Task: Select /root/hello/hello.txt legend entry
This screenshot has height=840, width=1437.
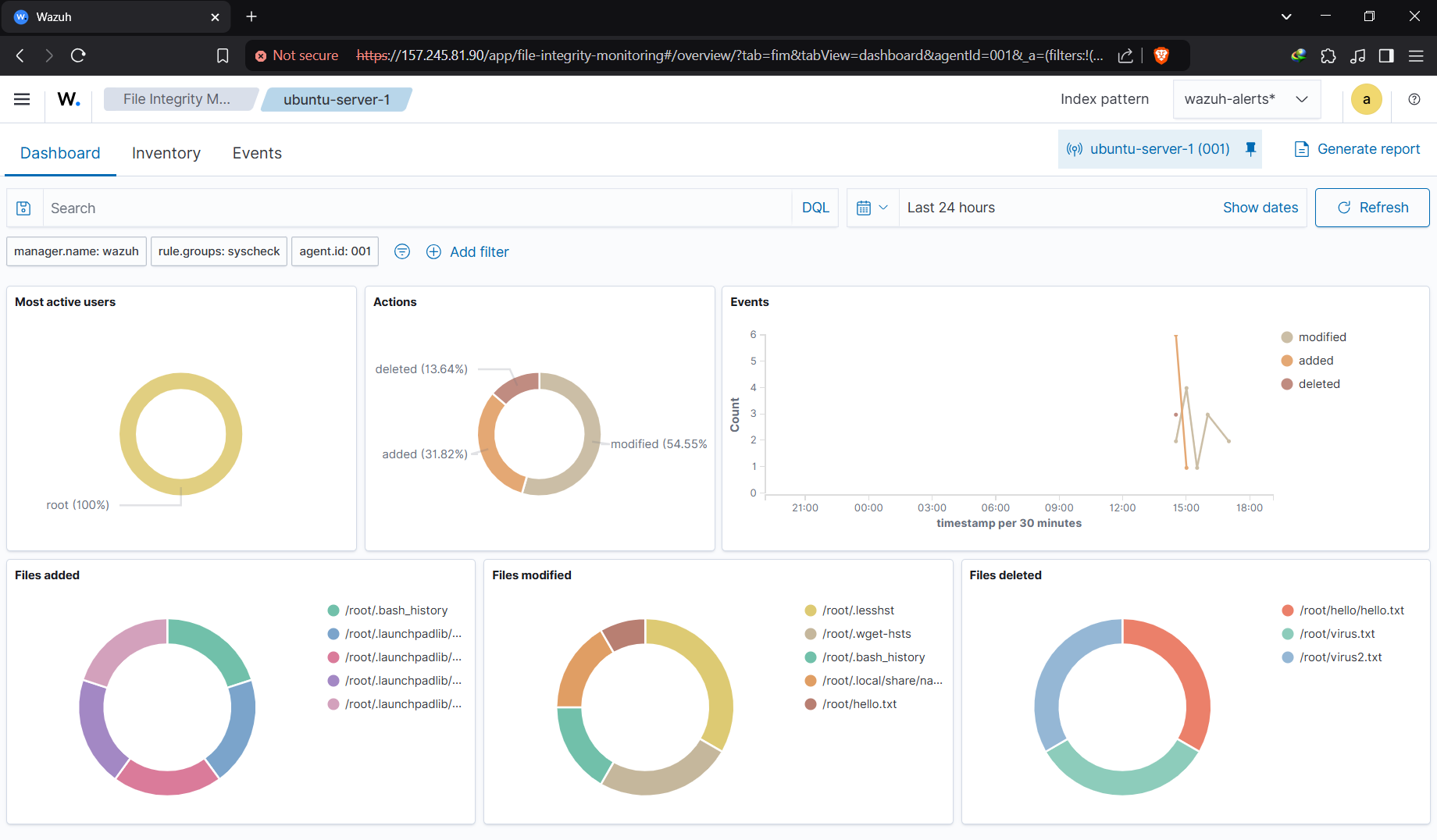Action: [1343, 610]
